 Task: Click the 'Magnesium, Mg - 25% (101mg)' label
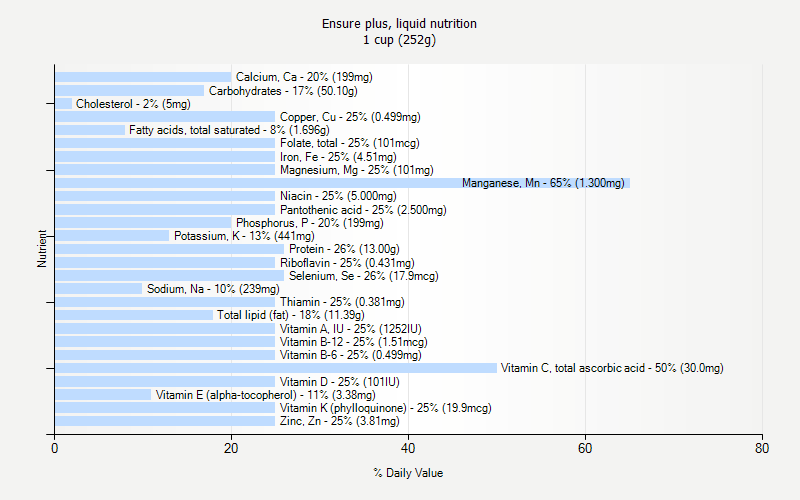(x=357, y=170)
